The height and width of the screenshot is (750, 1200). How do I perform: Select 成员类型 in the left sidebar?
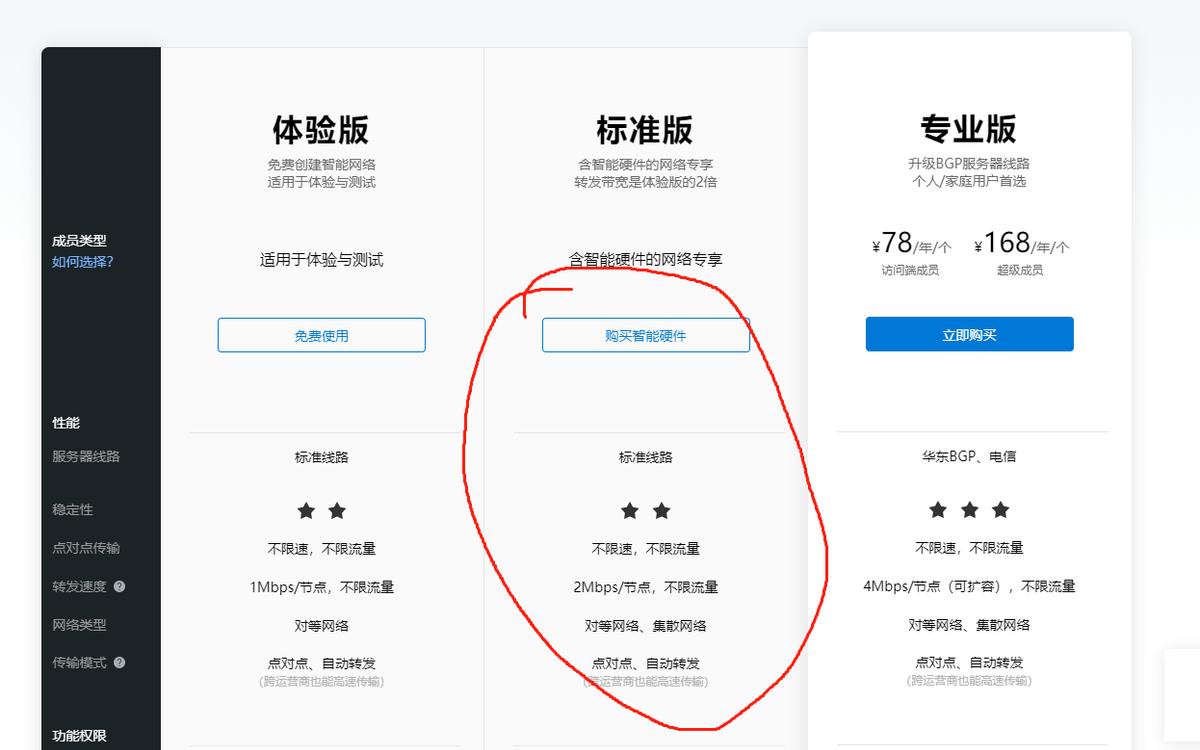69,241
